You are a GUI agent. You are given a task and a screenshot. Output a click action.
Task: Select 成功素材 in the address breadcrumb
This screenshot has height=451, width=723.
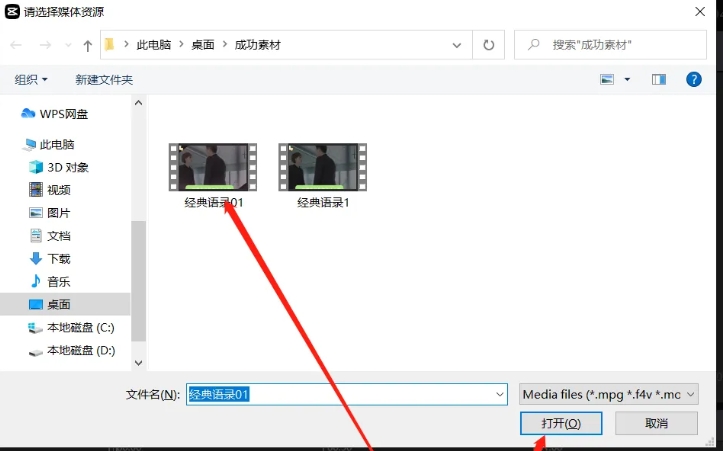coord(258,45)
